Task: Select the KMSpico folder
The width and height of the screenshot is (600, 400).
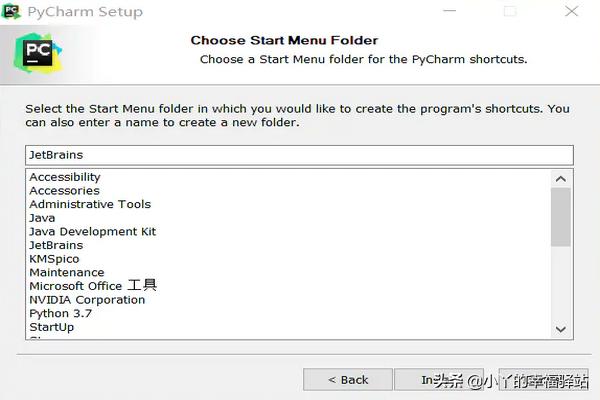Action: point(54,258)
